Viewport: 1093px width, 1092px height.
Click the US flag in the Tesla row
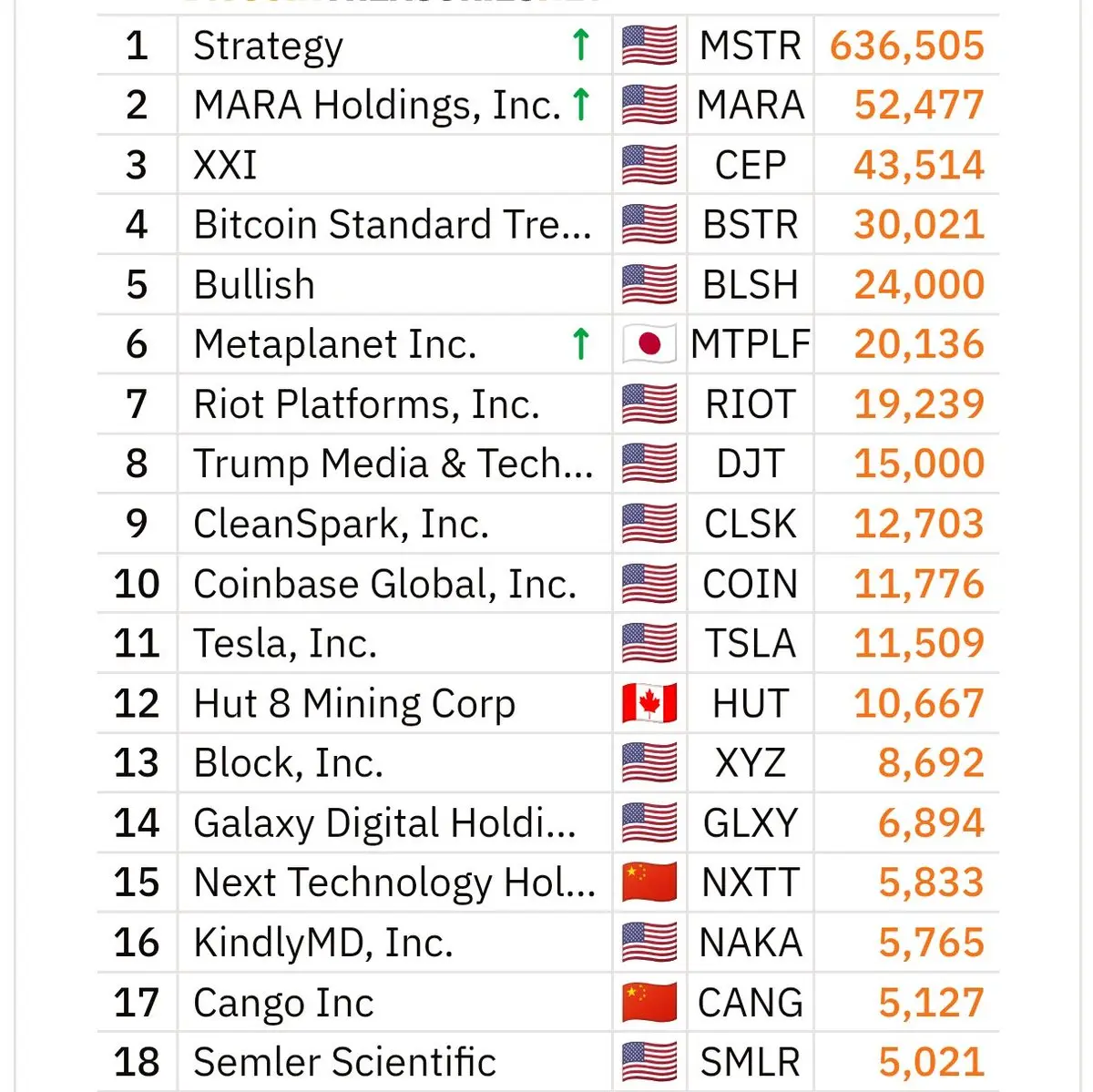point(649,643)
